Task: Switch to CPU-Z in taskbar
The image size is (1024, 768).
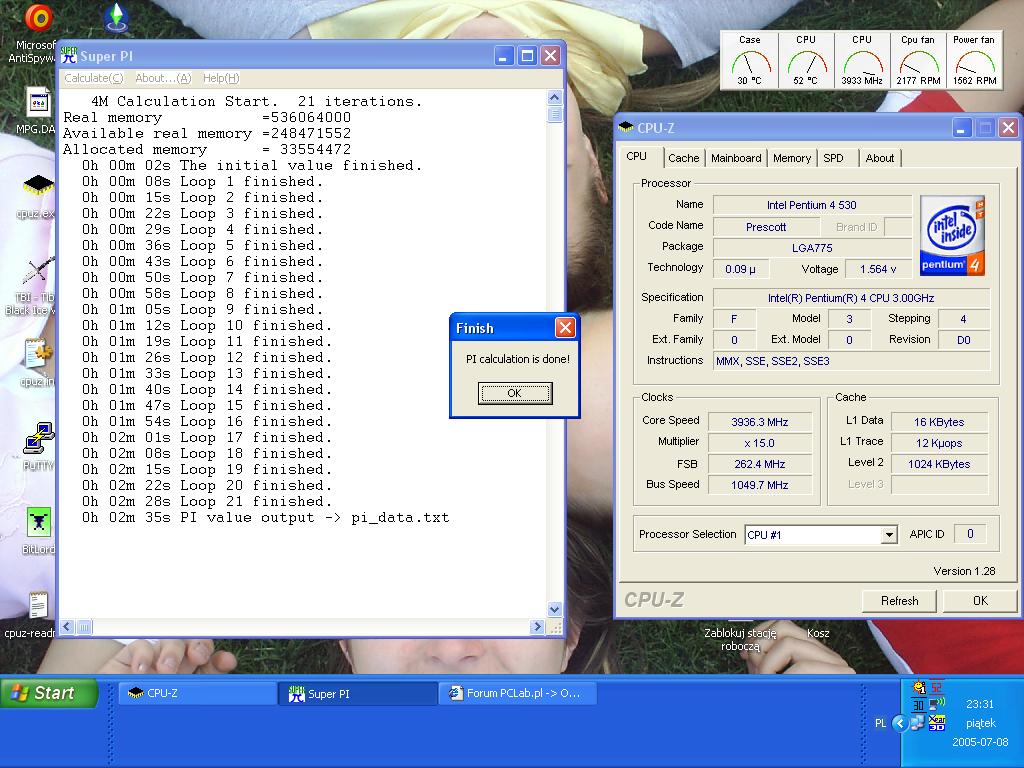Action: [x=197, y=694]
